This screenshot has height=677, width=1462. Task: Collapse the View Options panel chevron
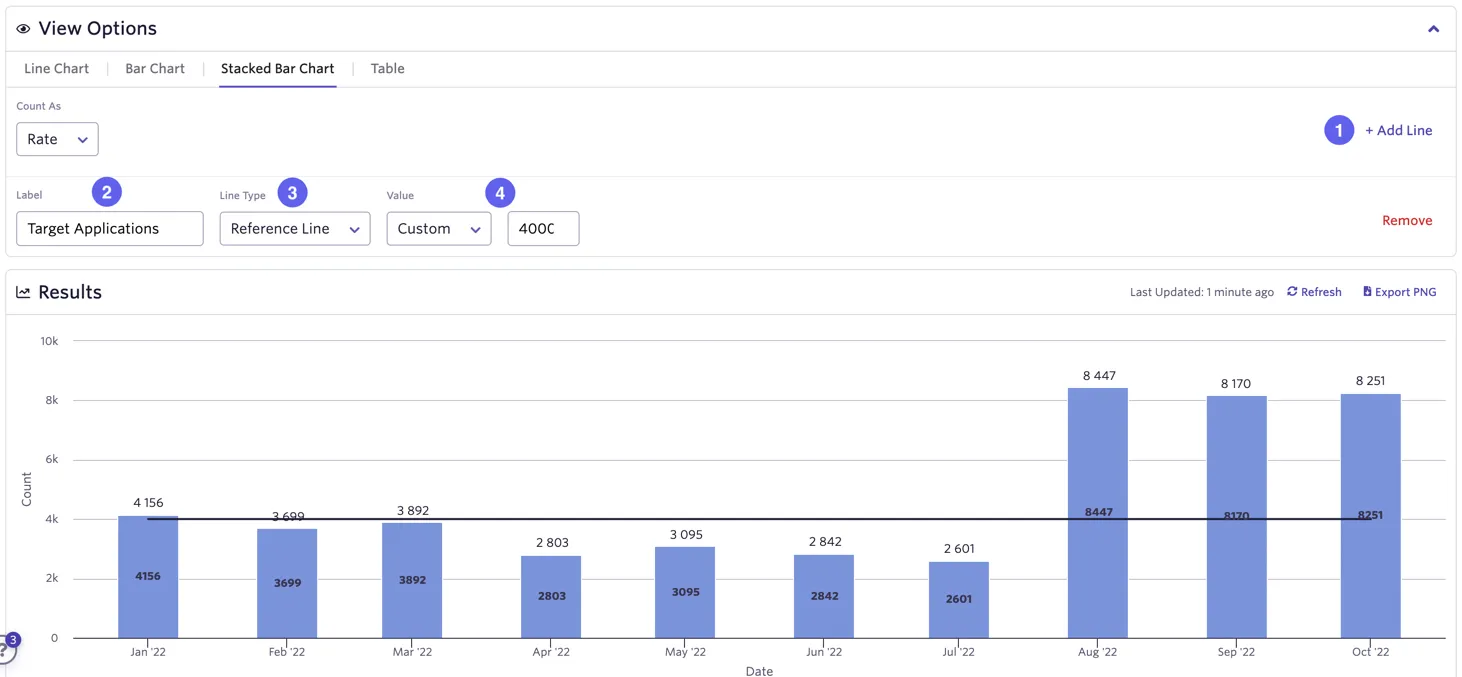[1433, 29]
